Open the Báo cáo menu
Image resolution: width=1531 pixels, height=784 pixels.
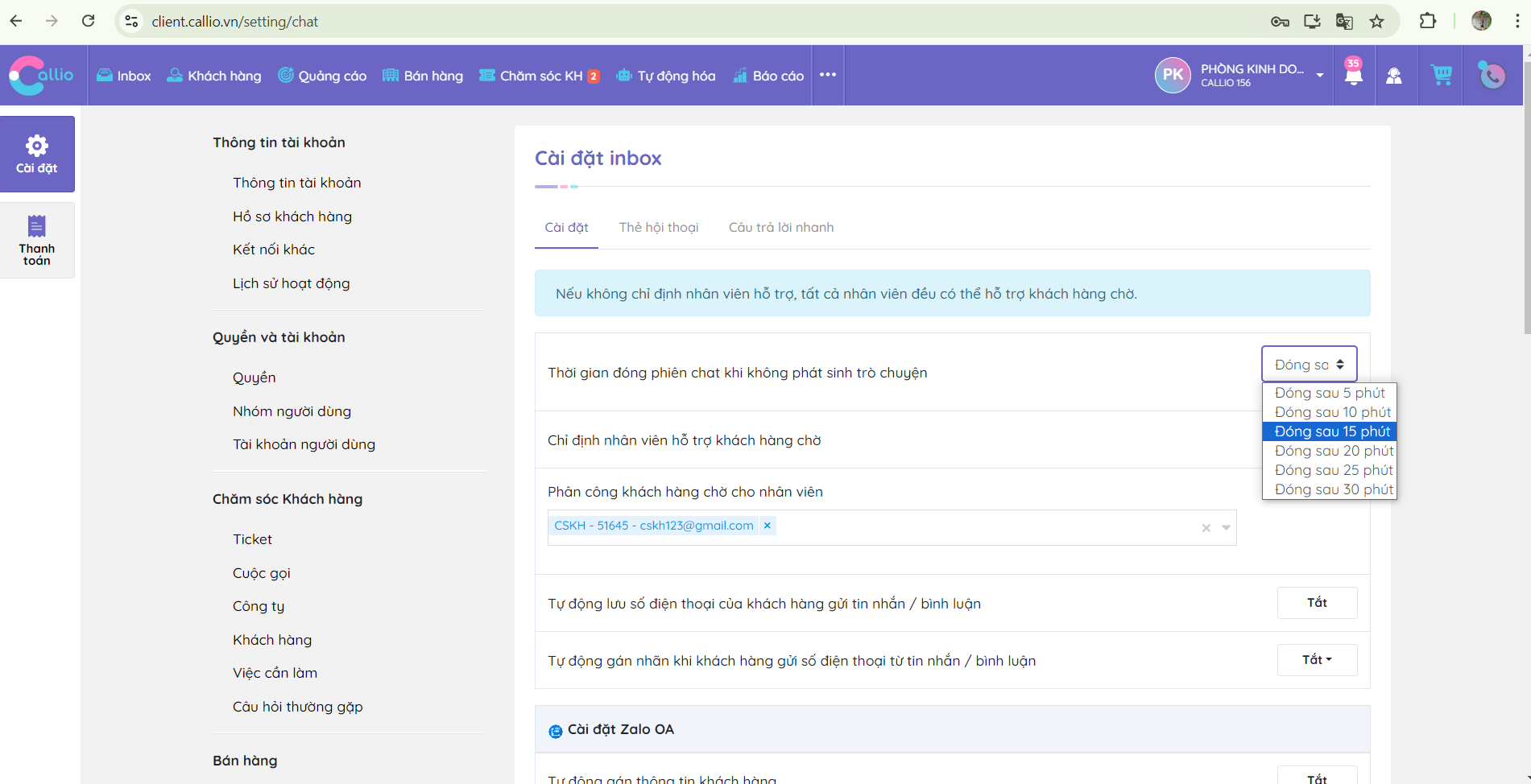tap(768, 76)
